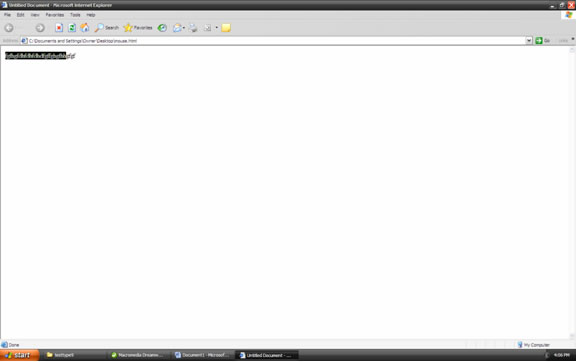The image size is (577, 362).
Task: Click the system tray clock
Action: click(x=562, y=355)
